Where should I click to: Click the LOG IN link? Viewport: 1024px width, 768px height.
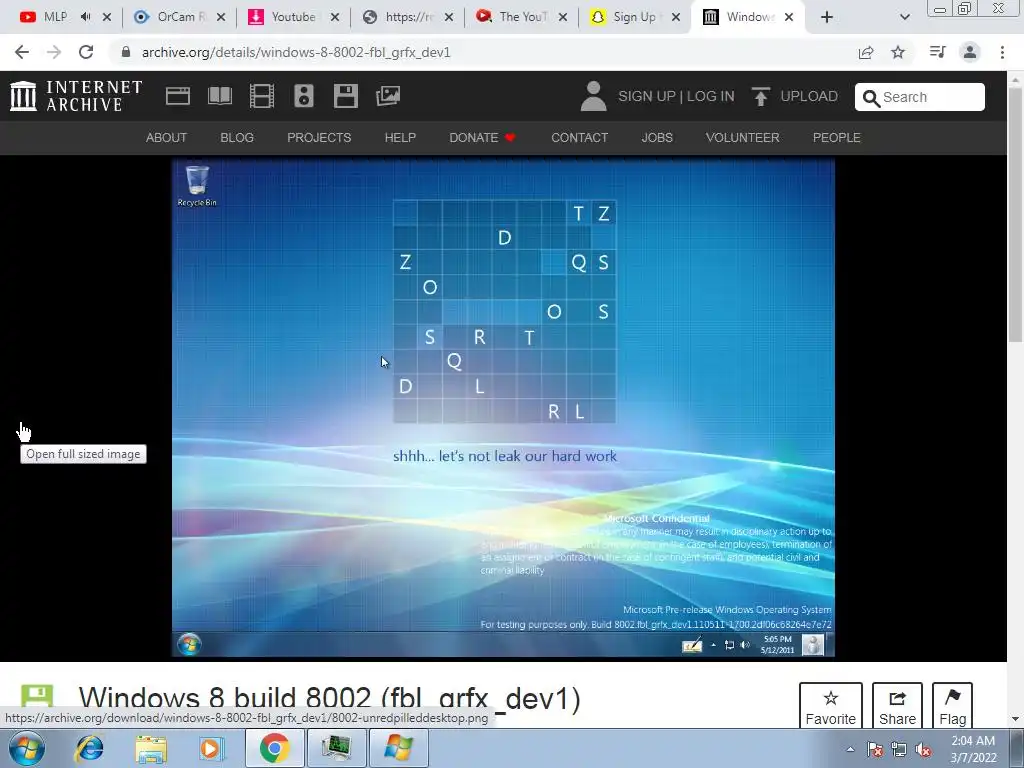(x=711, y=97)
